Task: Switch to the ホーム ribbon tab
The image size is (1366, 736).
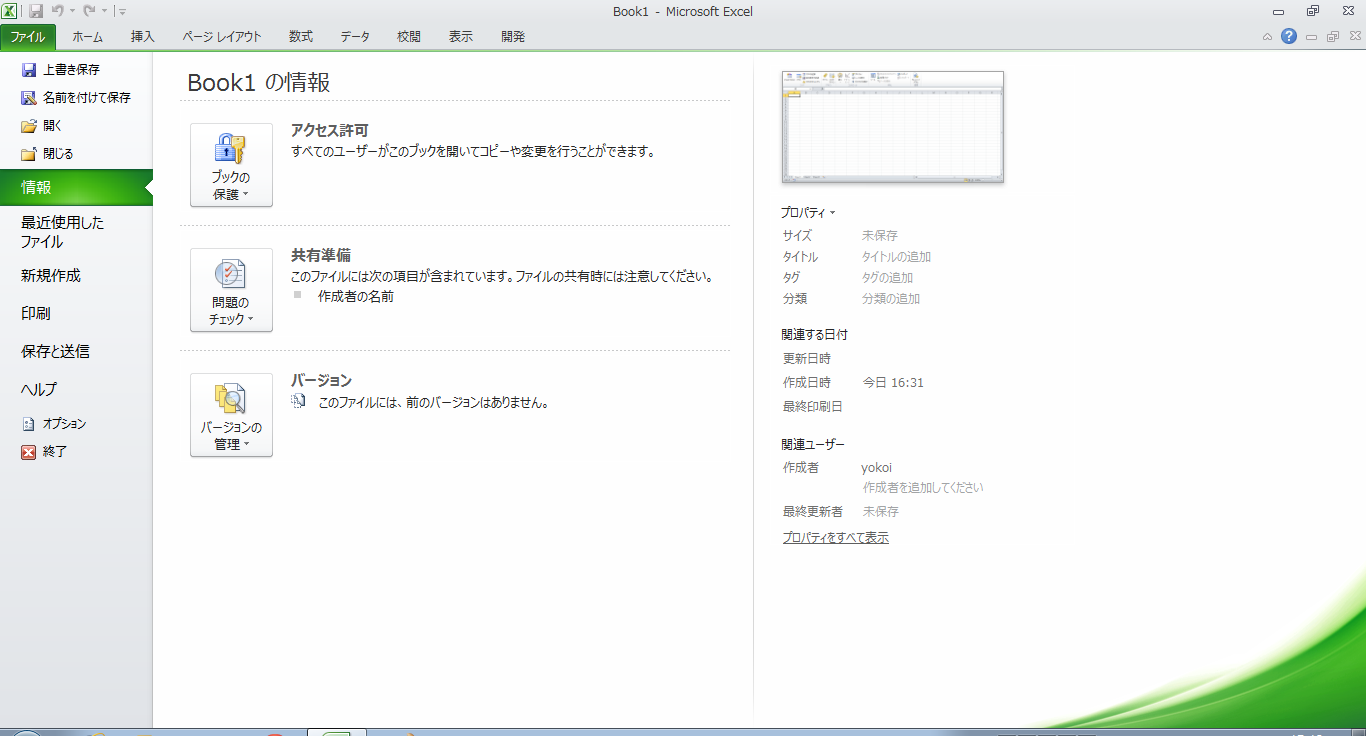Action: coord(87,37)
